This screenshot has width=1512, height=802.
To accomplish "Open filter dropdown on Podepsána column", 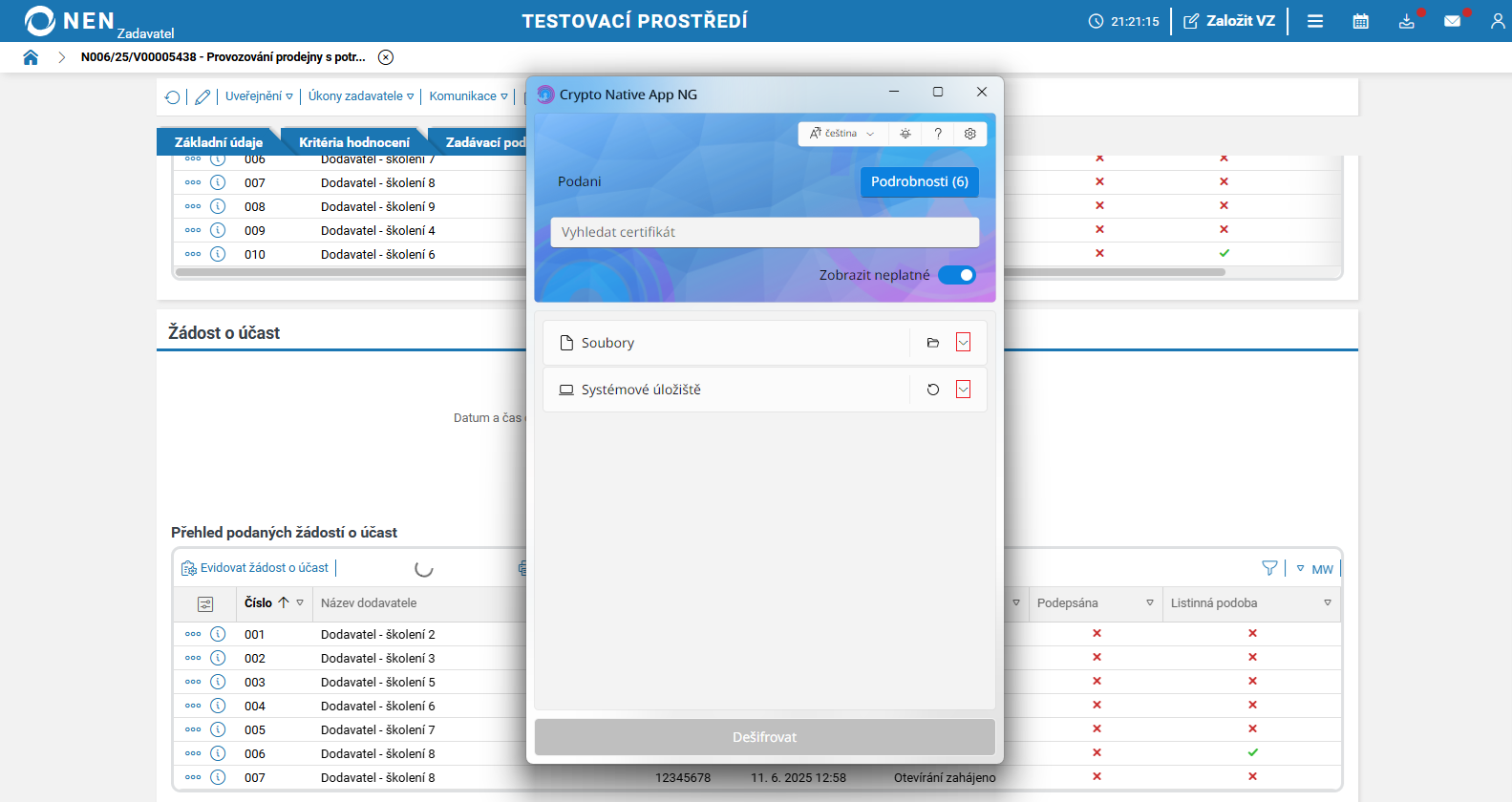I will click(1150, 603).
